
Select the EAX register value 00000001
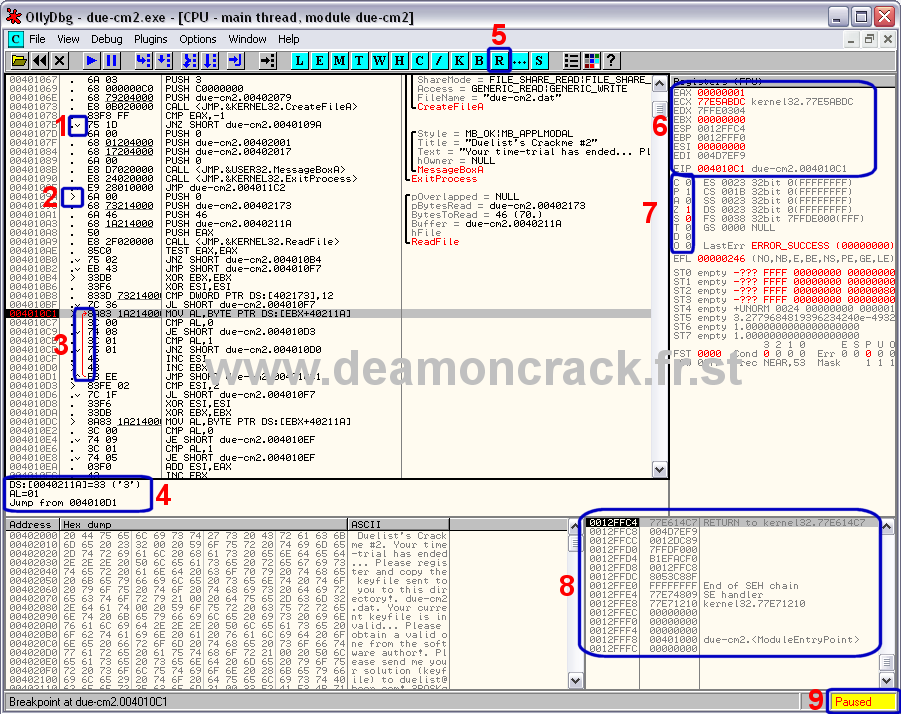tap(721, 93)
